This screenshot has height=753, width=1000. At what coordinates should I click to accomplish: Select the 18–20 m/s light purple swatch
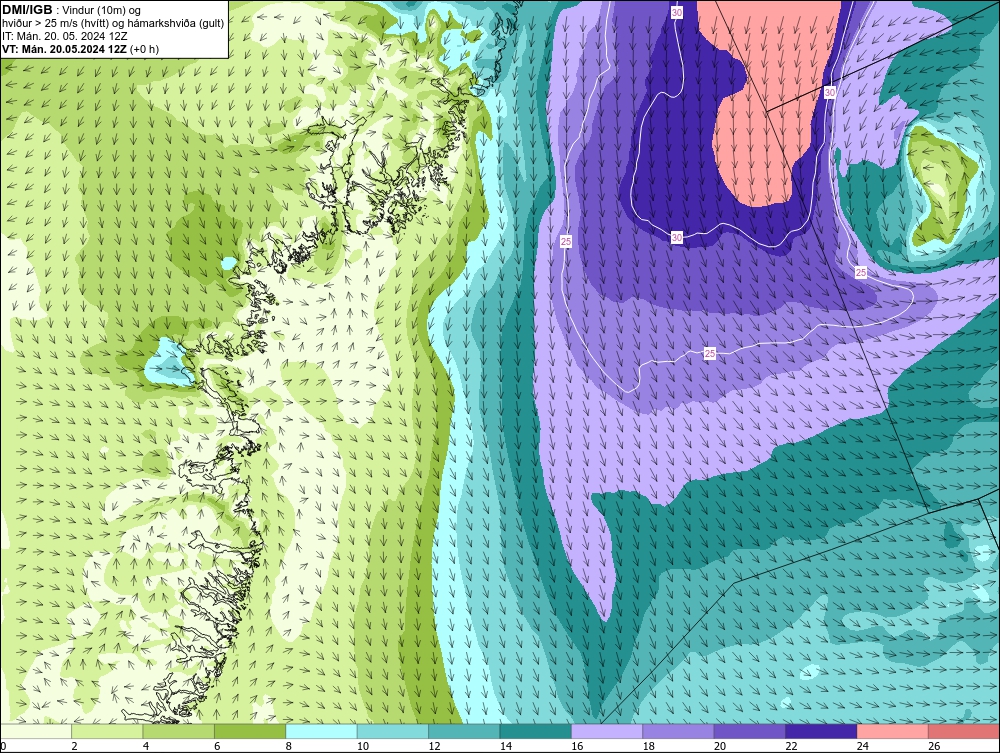pyautogui.click(x=679, y=731)
